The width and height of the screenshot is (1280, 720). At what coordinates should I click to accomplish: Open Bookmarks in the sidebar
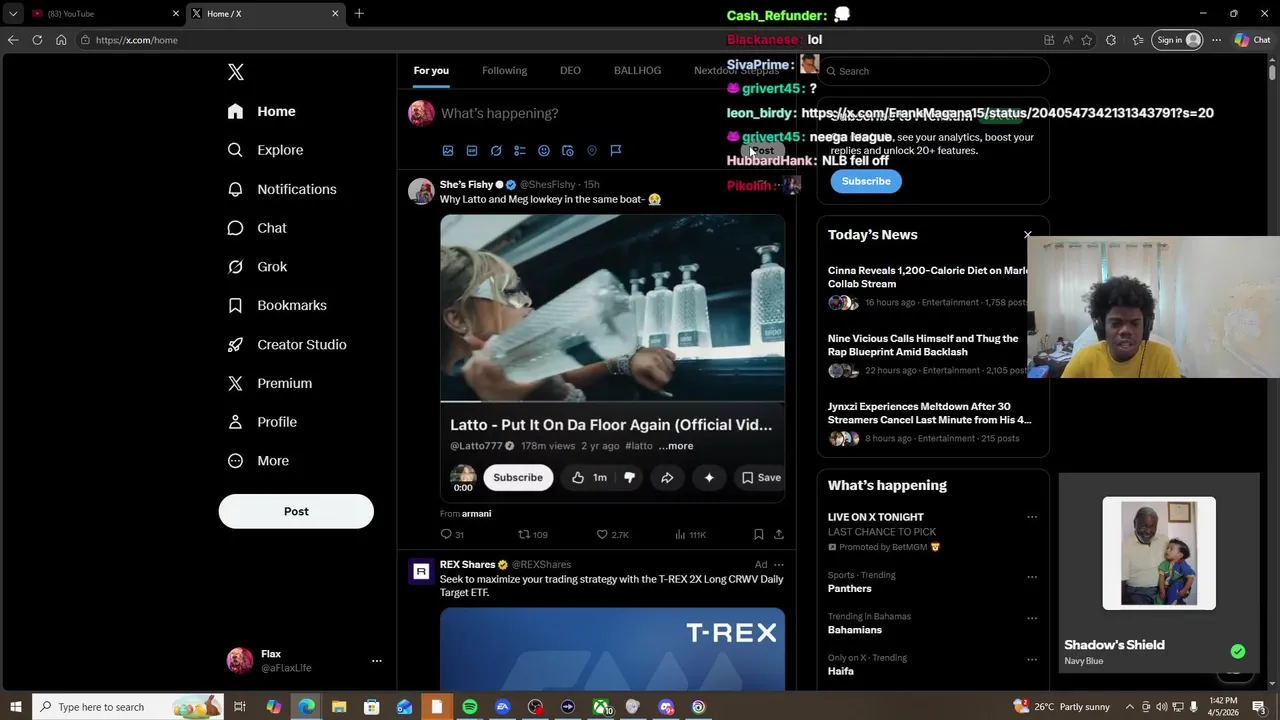277,306
